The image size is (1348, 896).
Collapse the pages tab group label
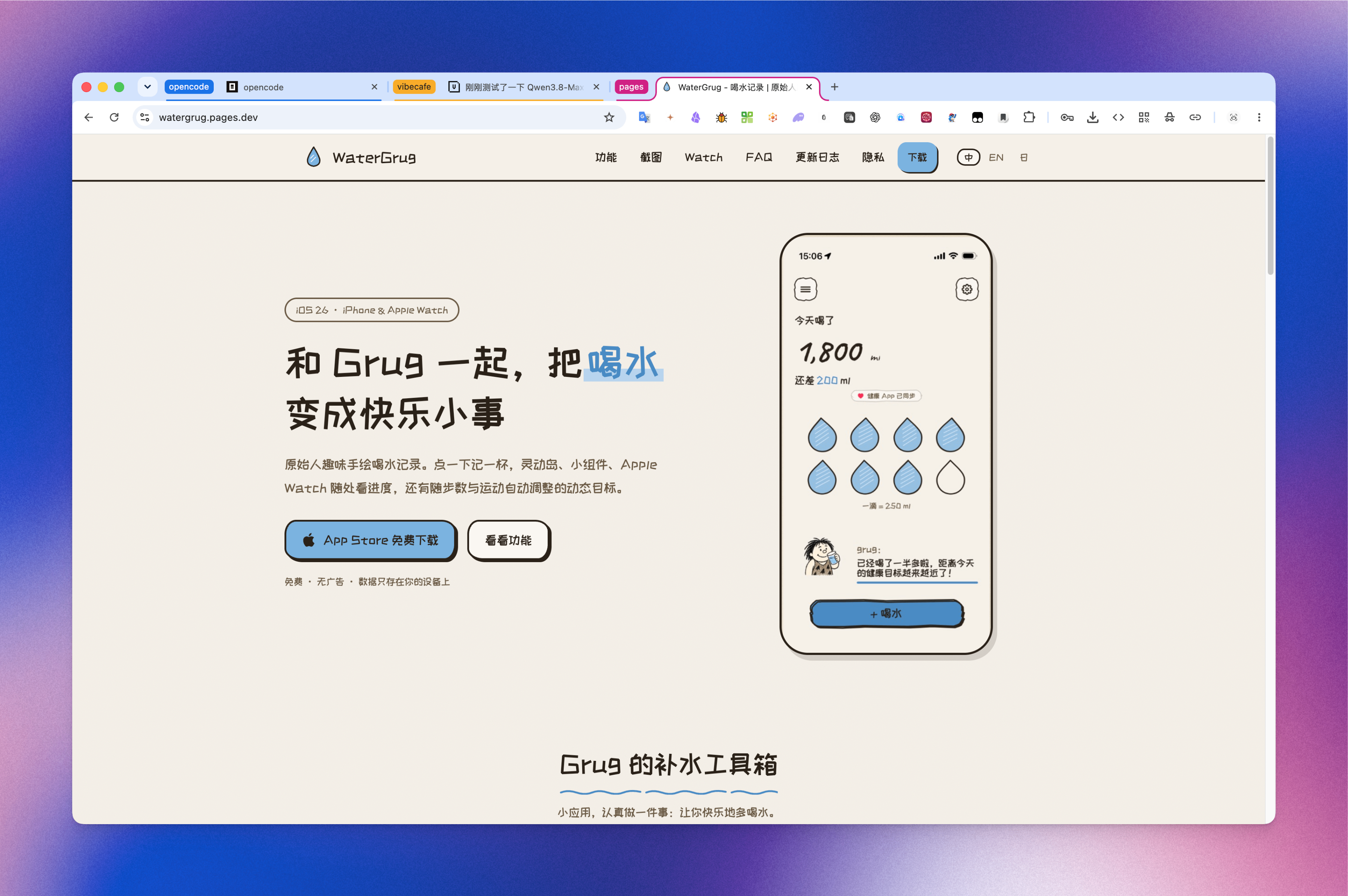tap(631, 87)
